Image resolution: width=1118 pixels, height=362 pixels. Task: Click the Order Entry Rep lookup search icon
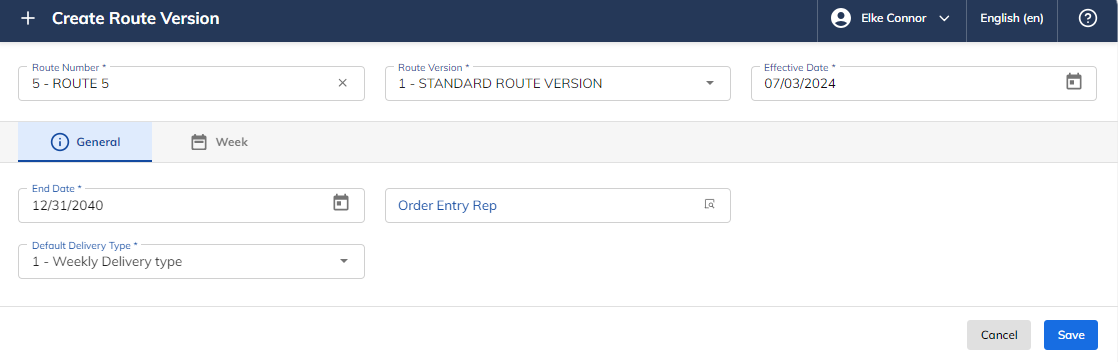(709, 205)
